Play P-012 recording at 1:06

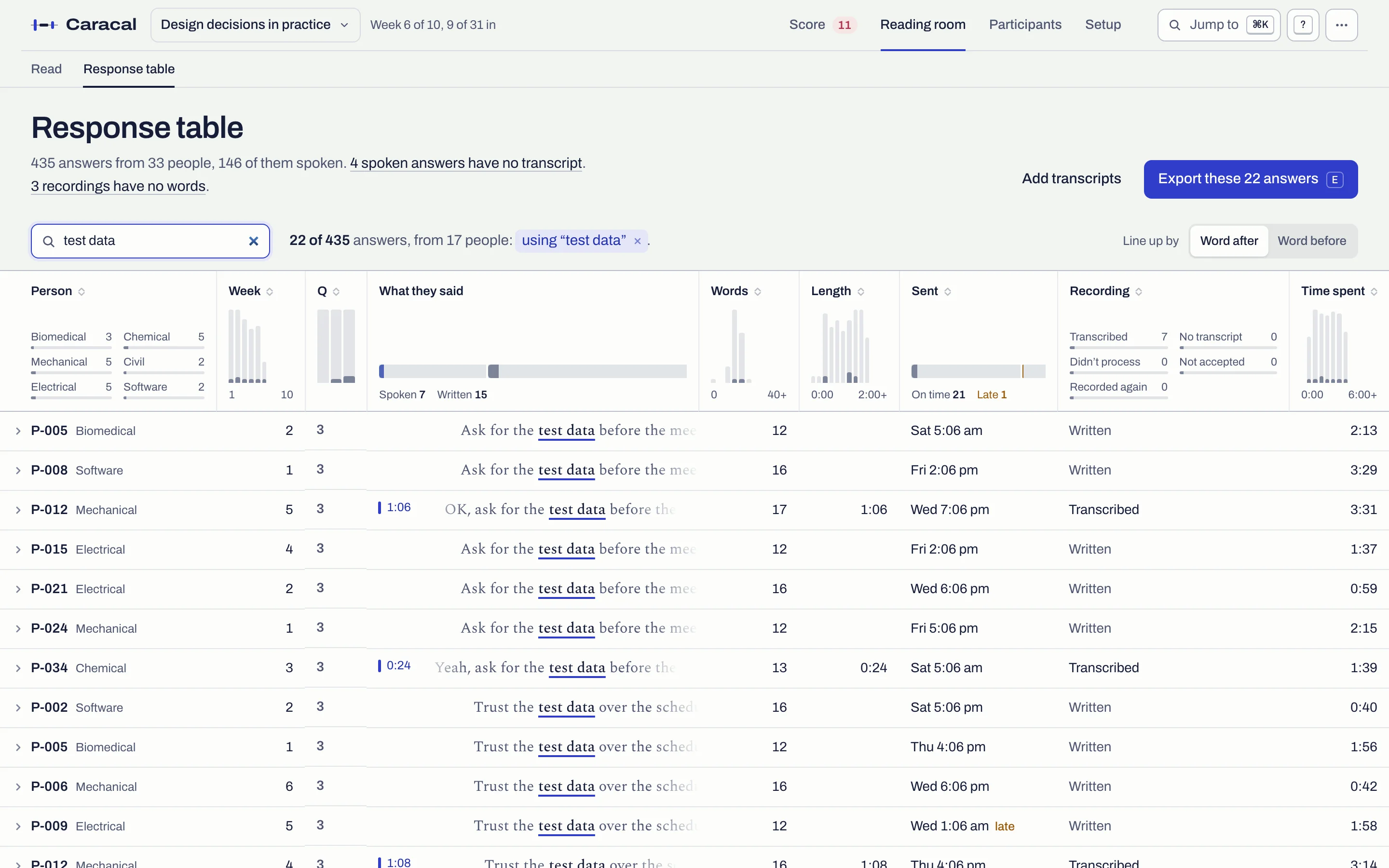(395, 507)
